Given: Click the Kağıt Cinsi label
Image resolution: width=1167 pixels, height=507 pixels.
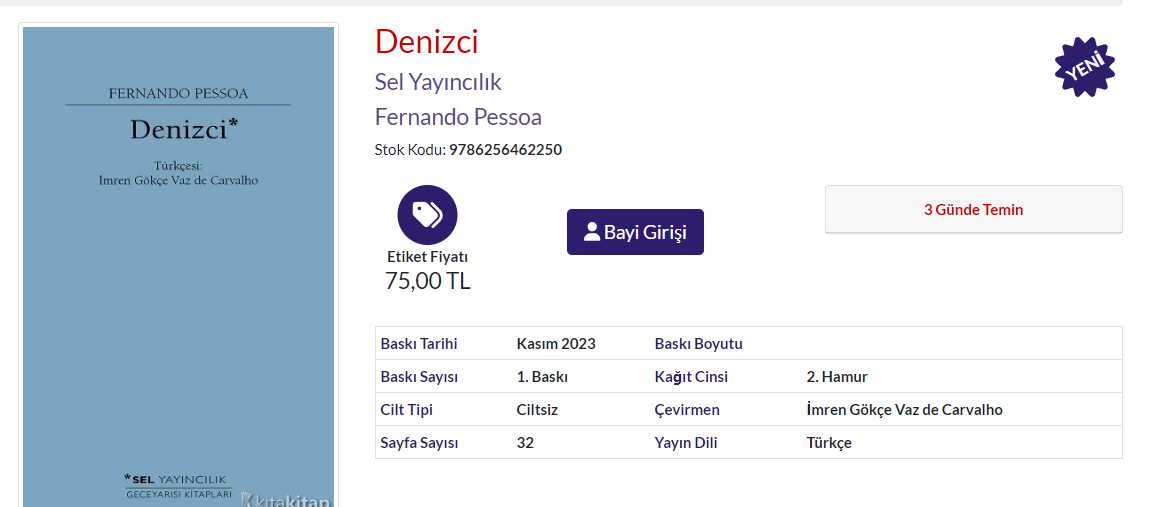Looking at the screenshot, I should tap(691, 377).
